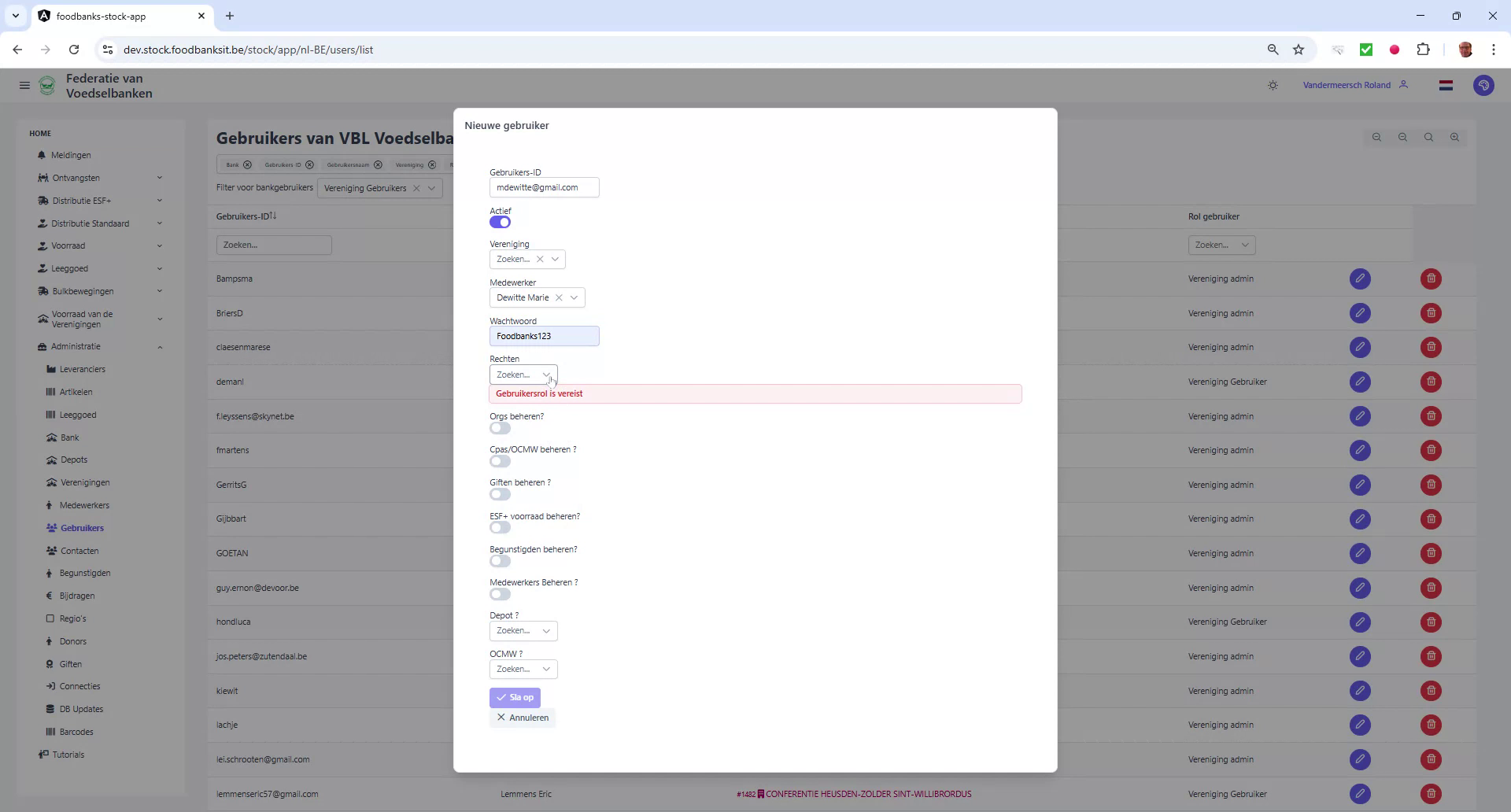The height and width of the screenshot is (812, 1511).
Task: Disable the Actief toggle
Action: pos(500,222)
